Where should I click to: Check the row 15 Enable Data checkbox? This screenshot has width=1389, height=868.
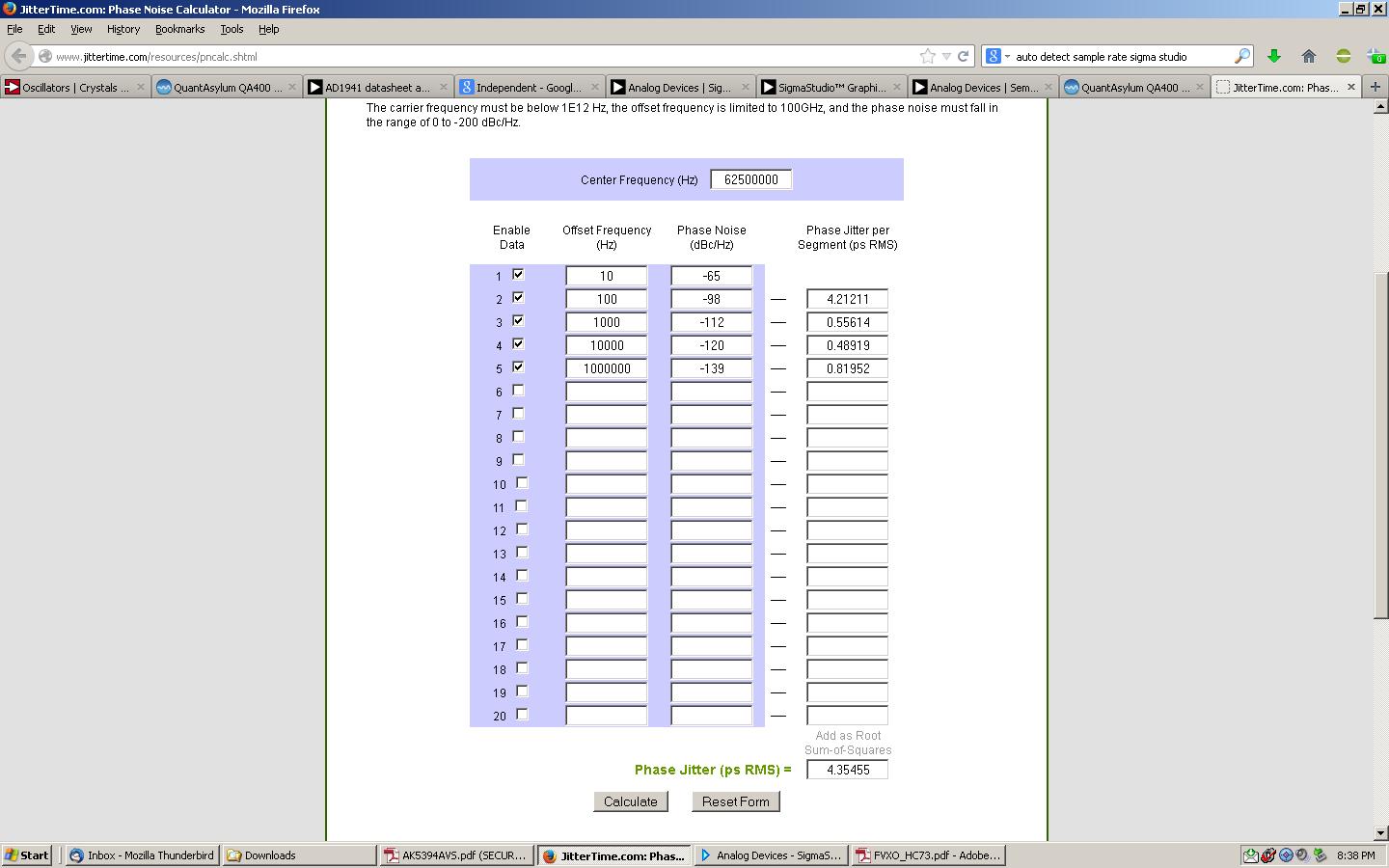pyautogui.click(x=522, y=599)
